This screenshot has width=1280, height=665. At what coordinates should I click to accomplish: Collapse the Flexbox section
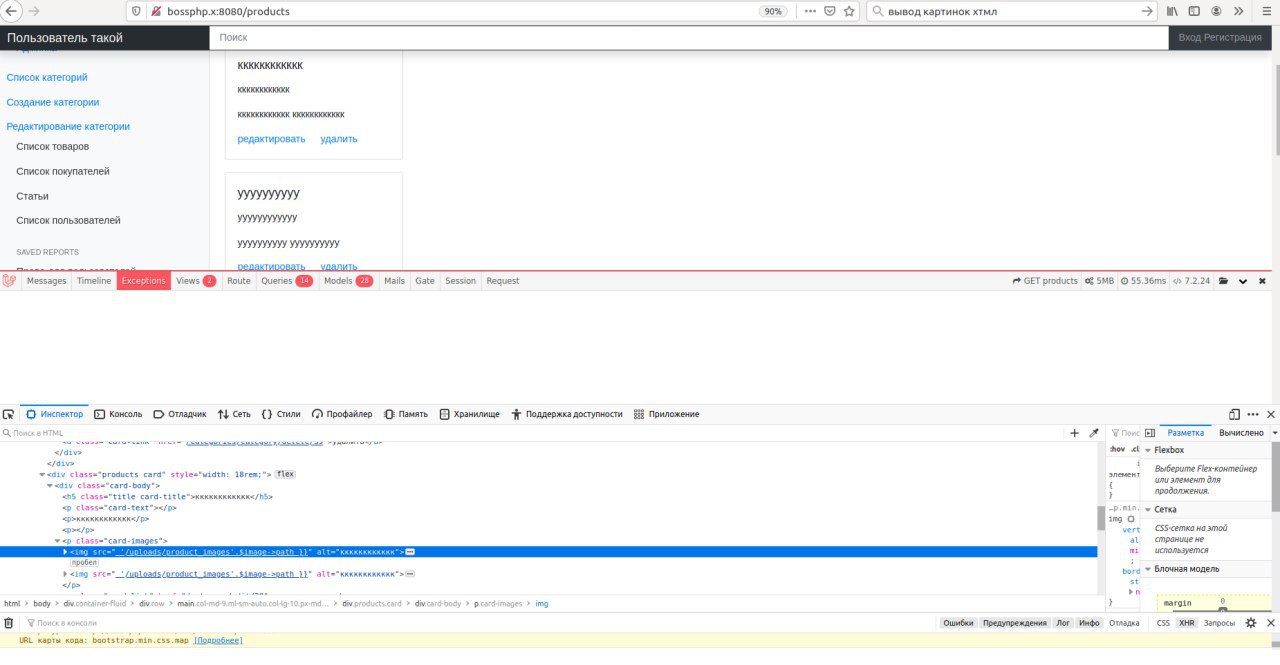[1148, 451]
